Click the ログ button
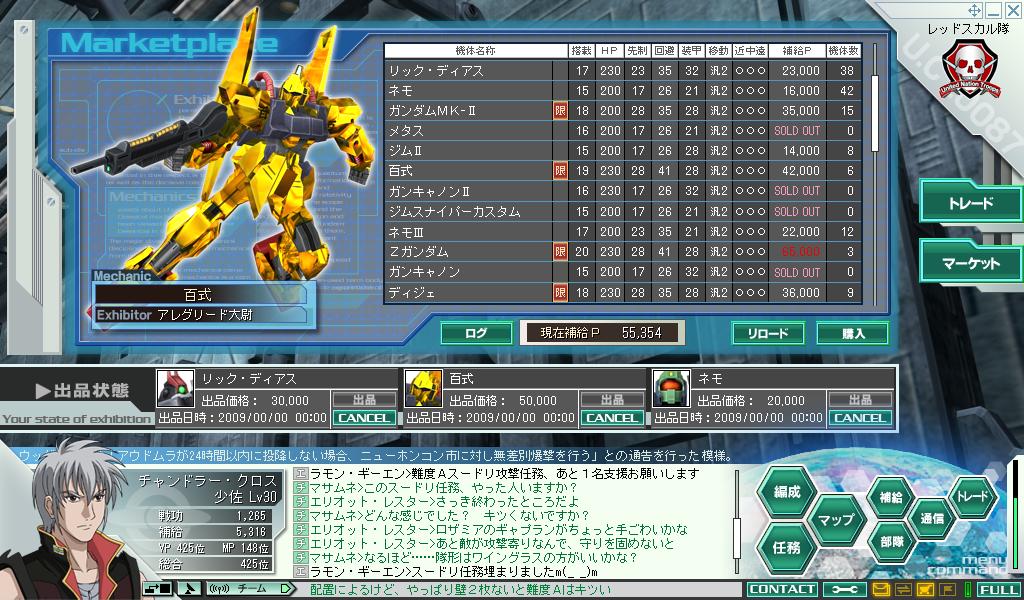 (476, 333)
